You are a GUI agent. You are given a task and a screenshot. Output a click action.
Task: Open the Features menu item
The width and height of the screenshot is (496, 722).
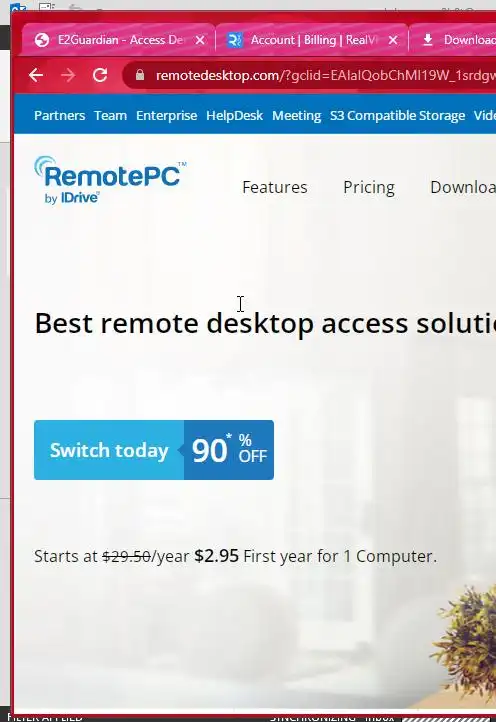click(275, 187)
